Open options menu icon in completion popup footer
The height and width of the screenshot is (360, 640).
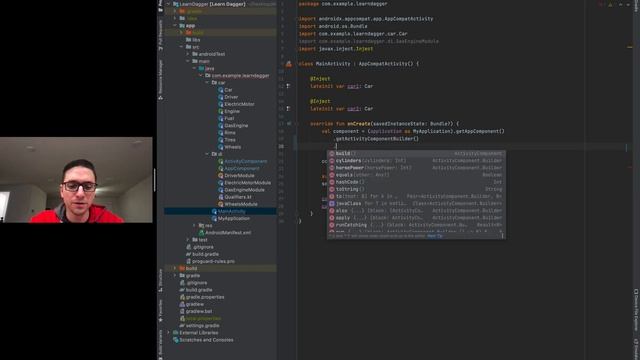[x=502, y=236]
